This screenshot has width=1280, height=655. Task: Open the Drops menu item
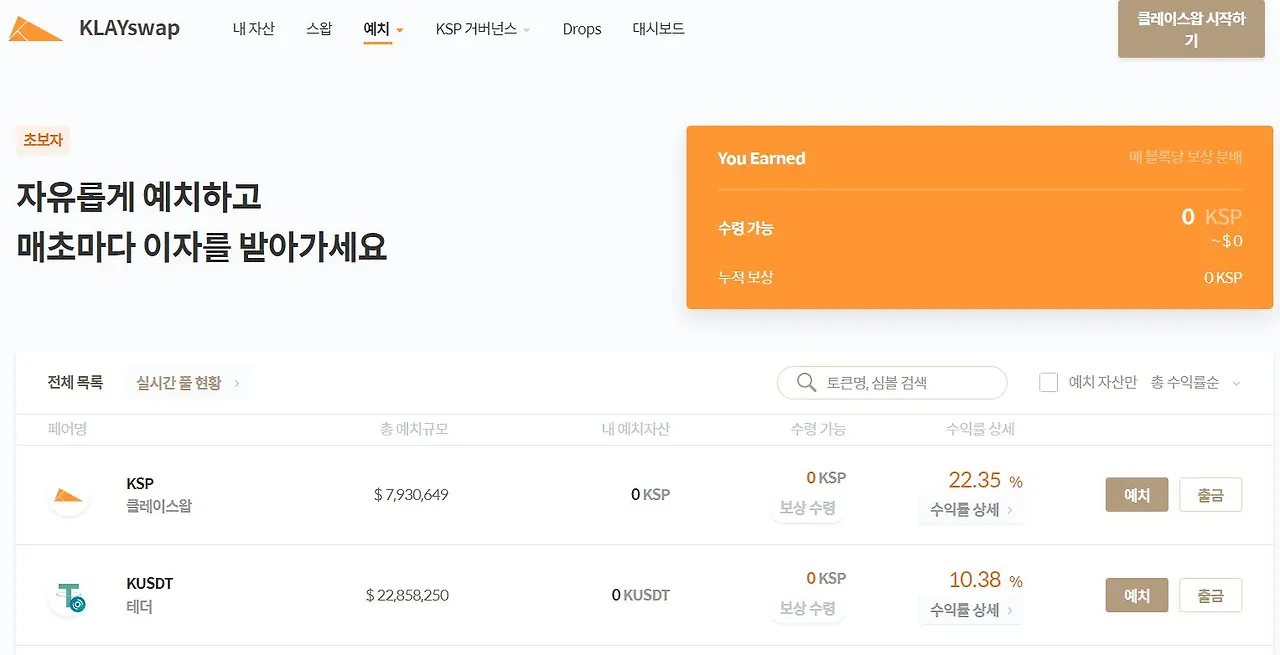(x=582, y=29)
